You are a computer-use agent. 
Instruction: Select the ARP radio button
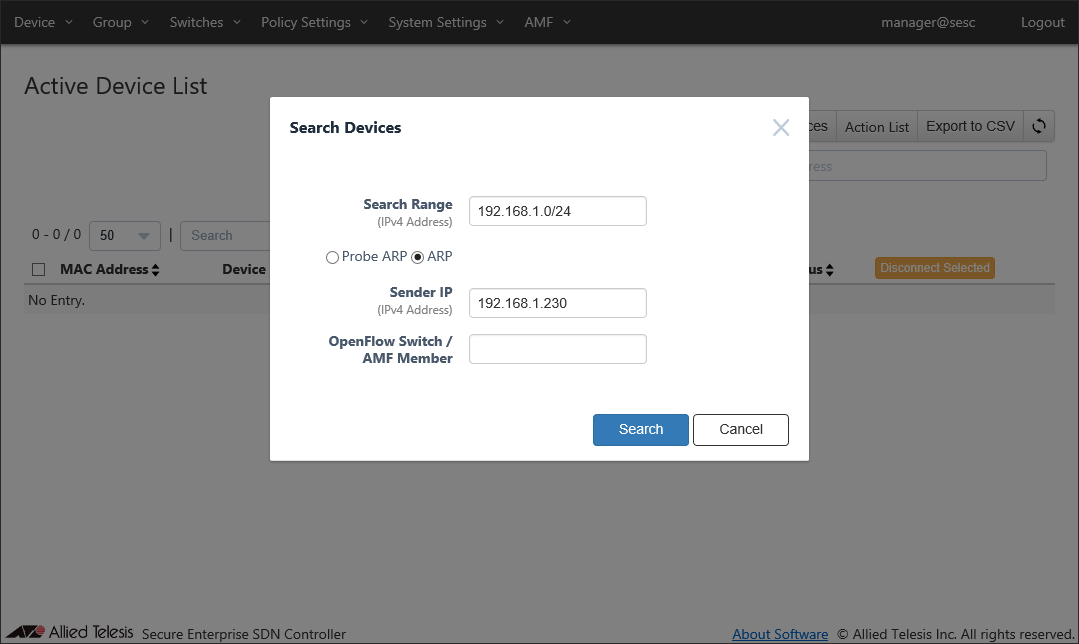(x=417, y=257)
